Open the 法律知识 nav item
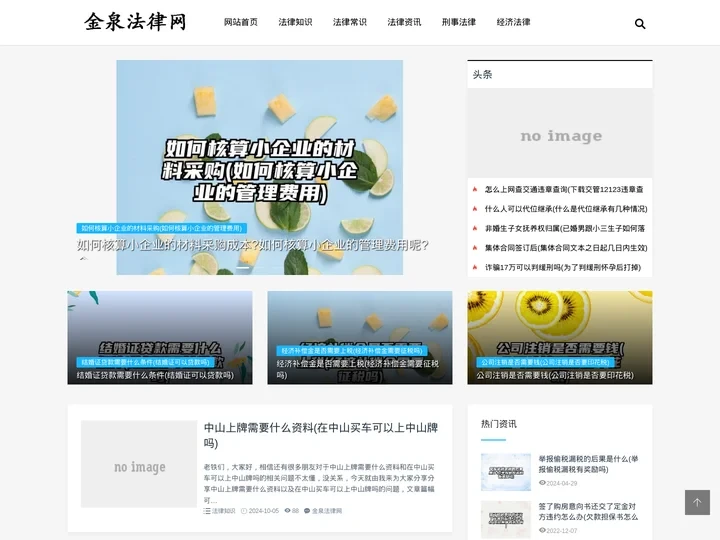The width and height of the screenshot is (720, 540). (295, 22)
